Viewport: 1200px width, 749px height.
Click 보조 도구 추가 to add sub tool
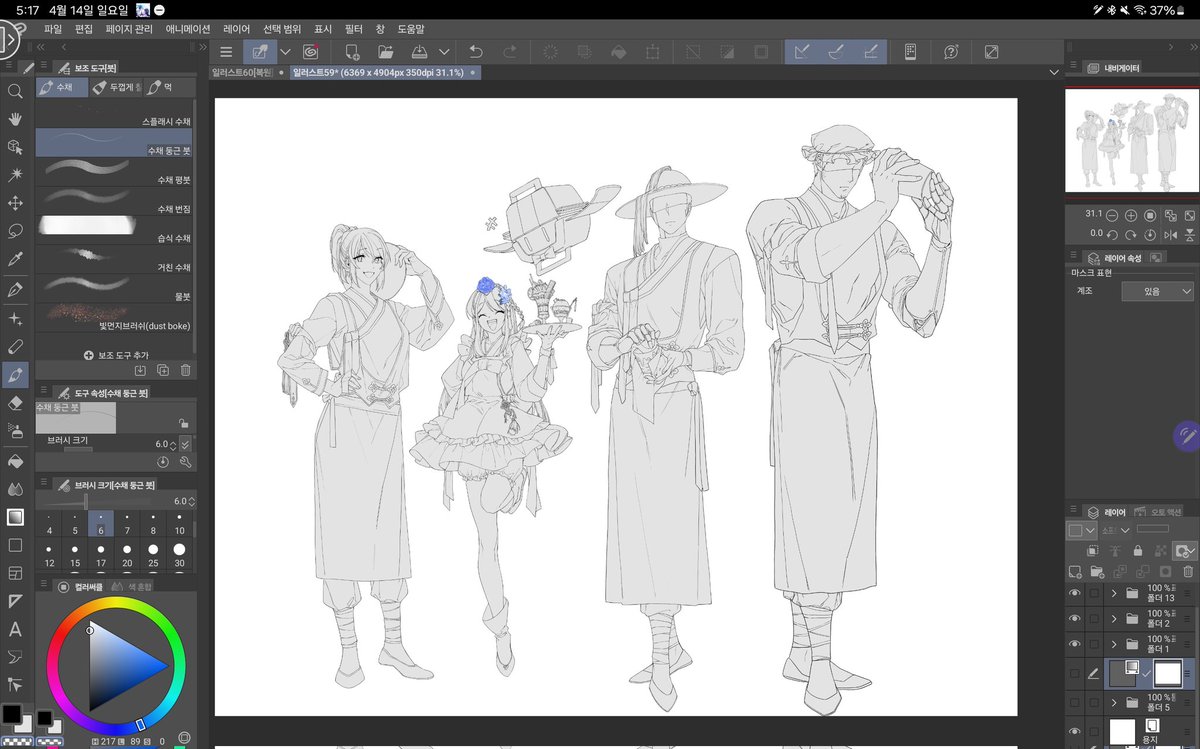(x=116, y=355)
